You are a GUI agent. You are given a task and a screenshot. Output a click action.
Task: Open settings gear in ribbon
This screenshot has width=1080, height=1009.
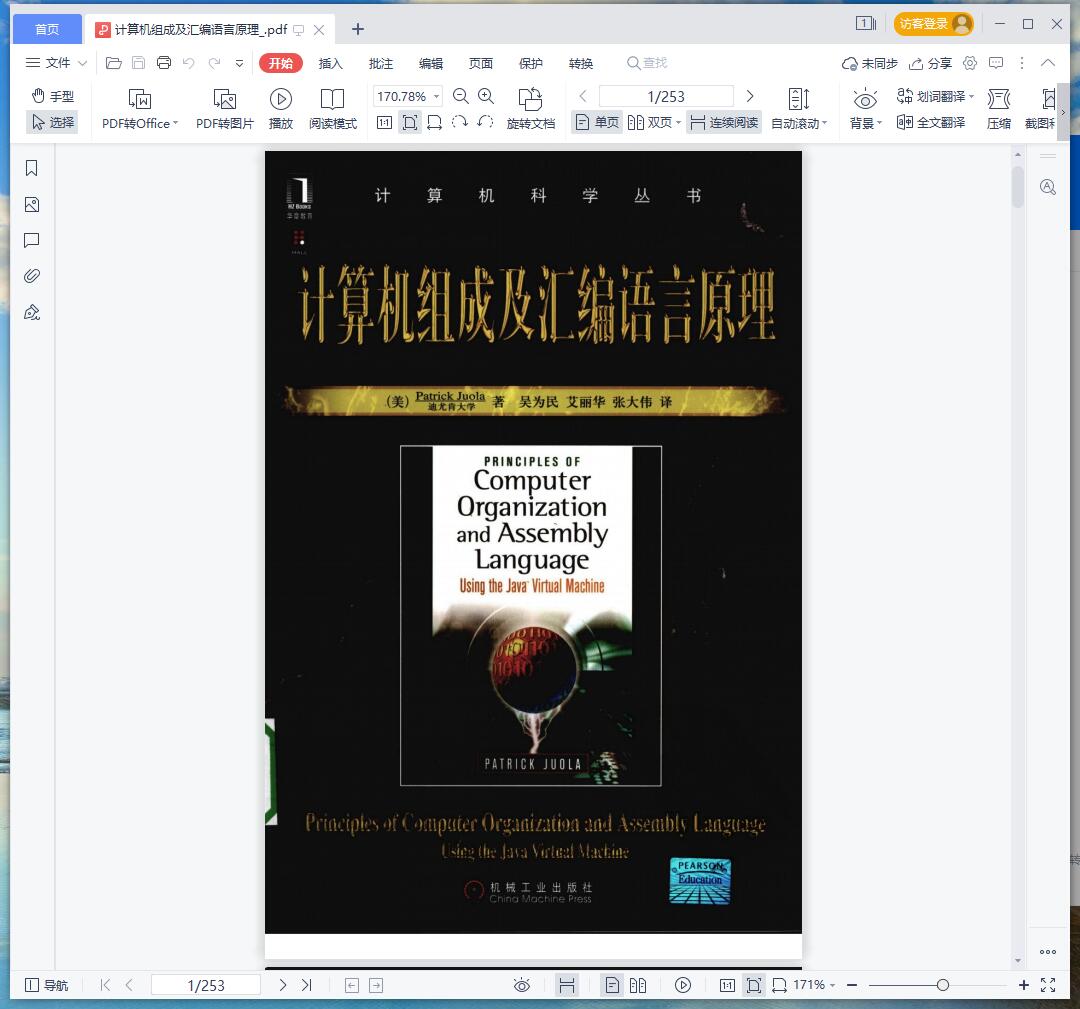click(970, 63)
